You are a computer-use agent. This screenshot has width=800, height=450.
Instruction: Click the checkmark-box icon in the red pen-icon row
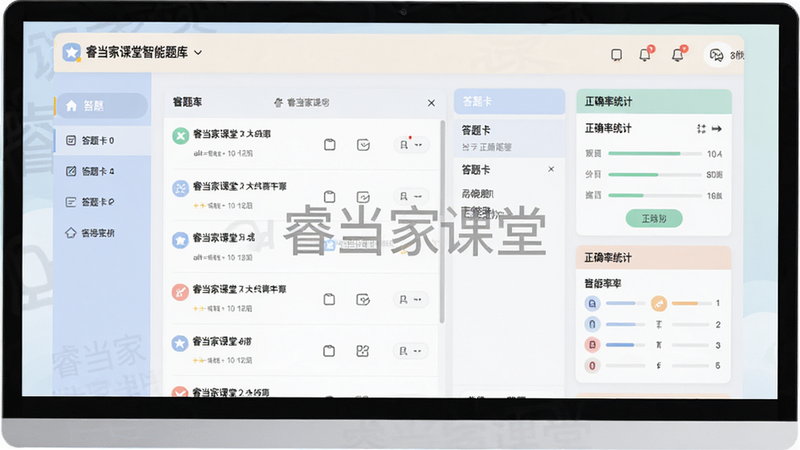(363, 299)
